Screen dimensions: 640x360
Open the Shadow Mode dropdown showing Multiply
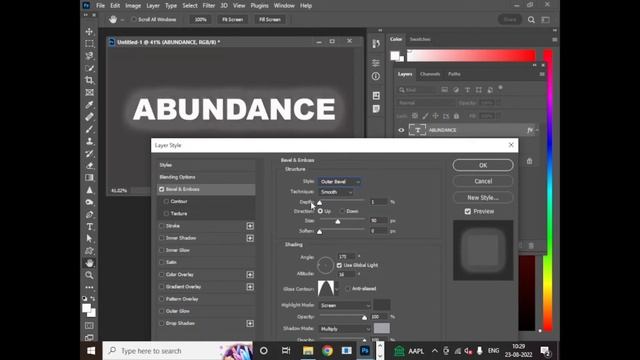click(344, 329)
